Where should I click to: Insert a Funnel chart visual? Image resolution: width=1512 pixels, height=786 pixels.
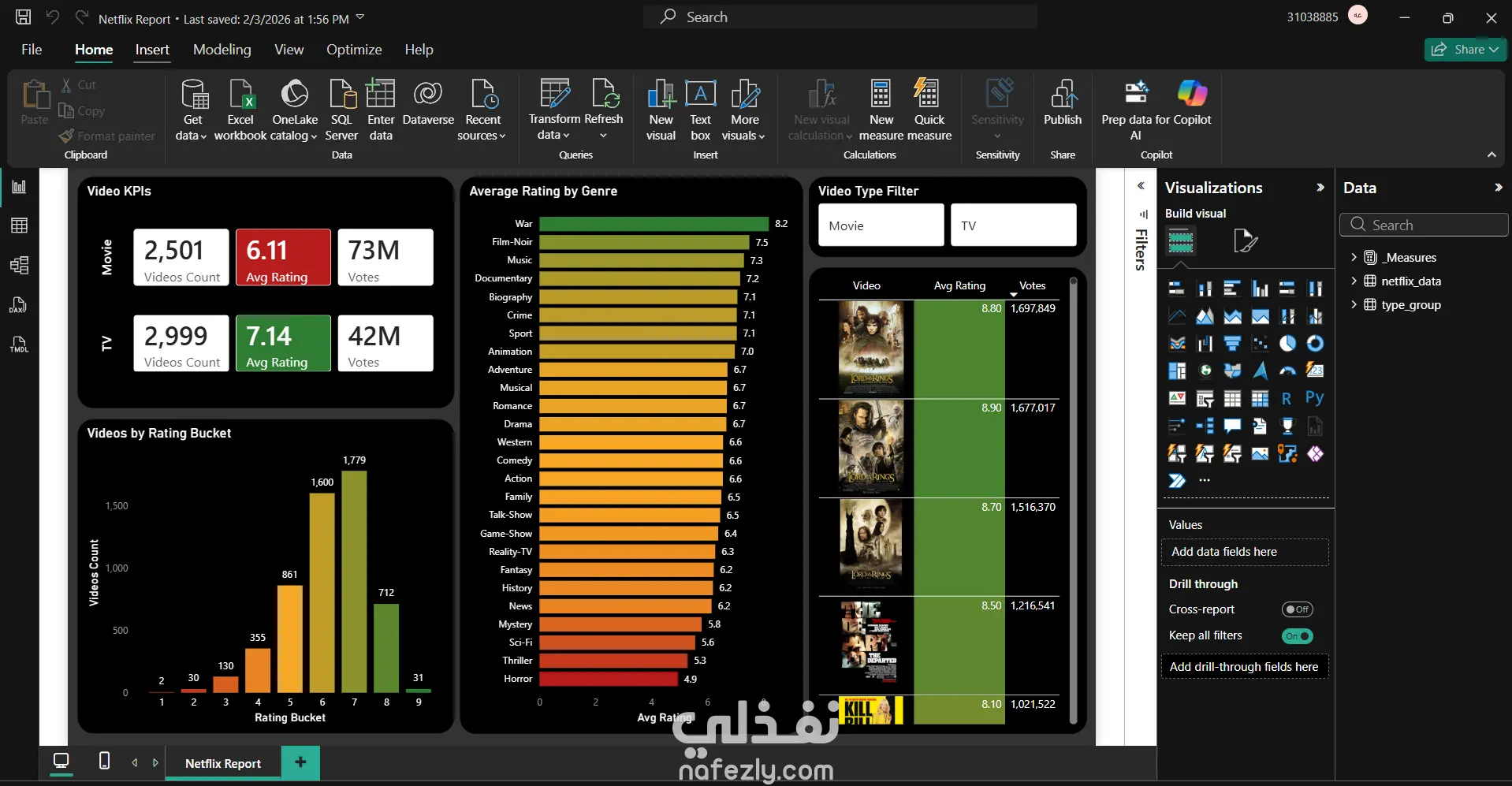pyautogui.click(x=1232, y=344)
